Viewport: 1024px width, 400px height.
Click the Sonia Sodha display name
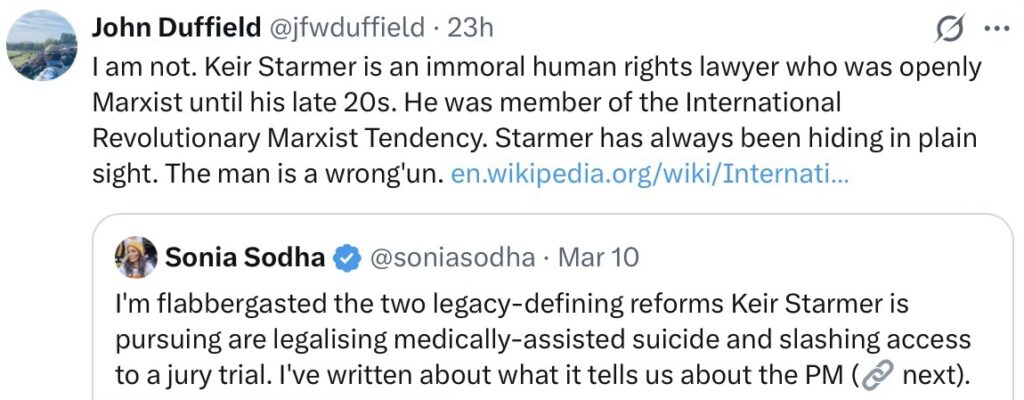pos(245,258)
